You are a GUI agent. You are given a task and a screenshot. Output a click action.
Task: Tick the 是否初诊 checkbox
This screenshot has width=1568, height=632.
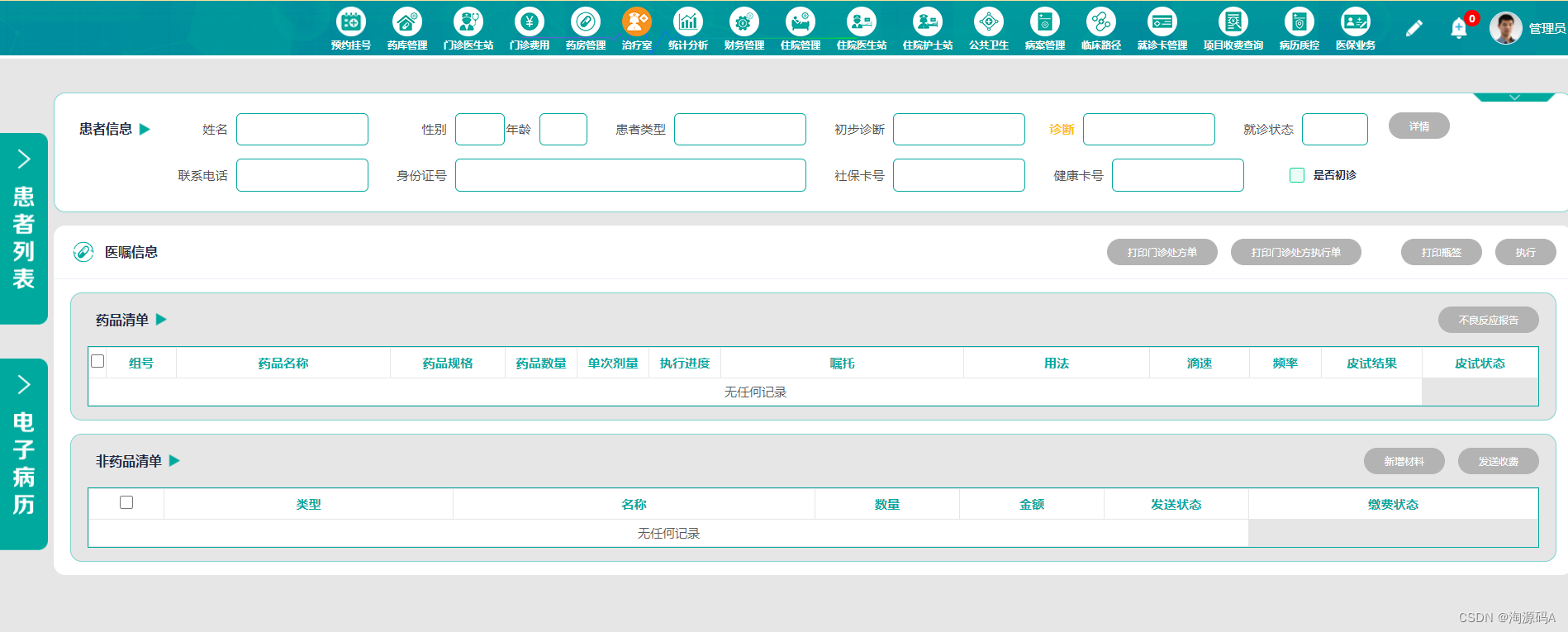(x=1297, y=175)
